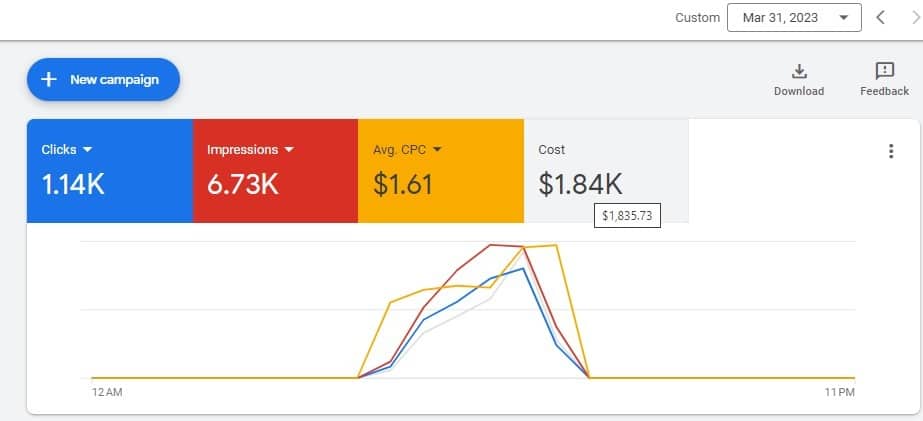Click the Feedback label text
The image size is (923, 421).
884,91
